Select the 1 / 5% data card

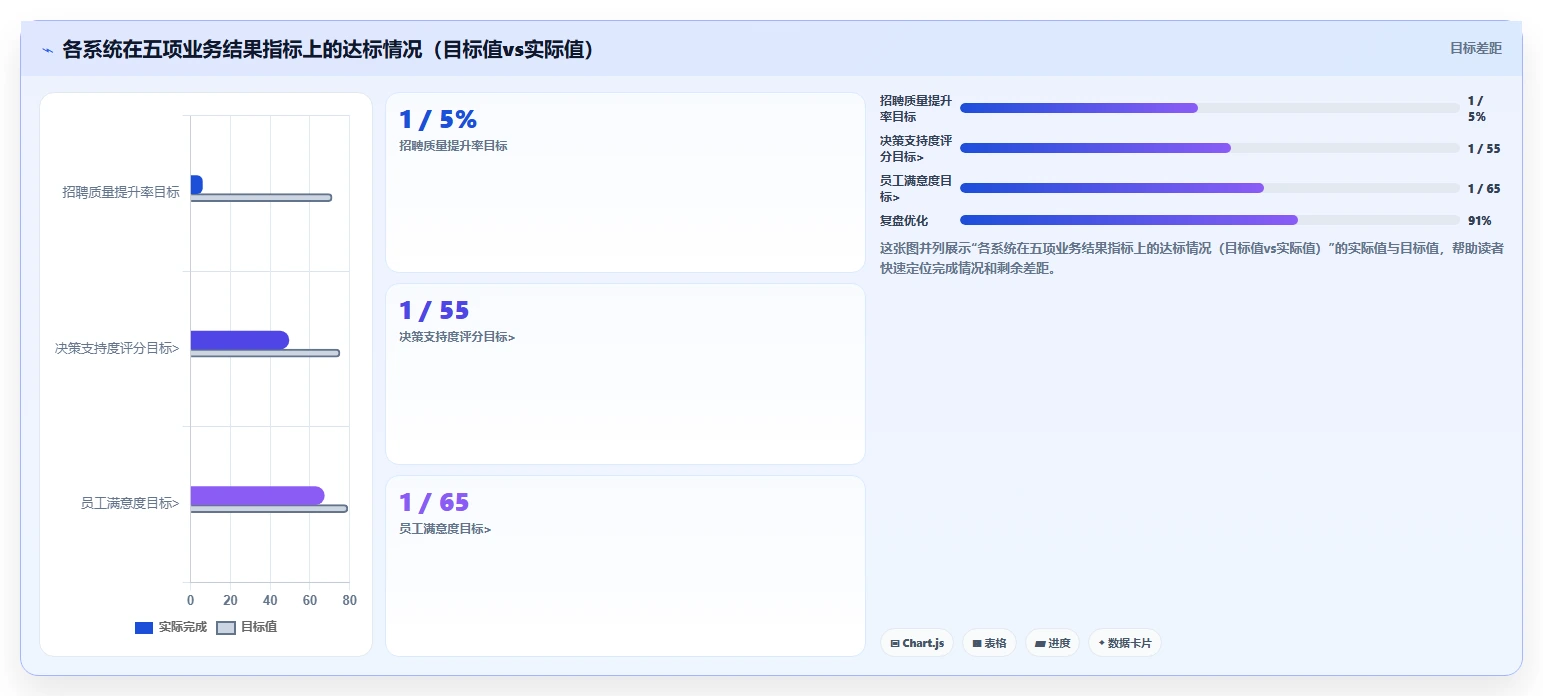[x=625, y=182]
